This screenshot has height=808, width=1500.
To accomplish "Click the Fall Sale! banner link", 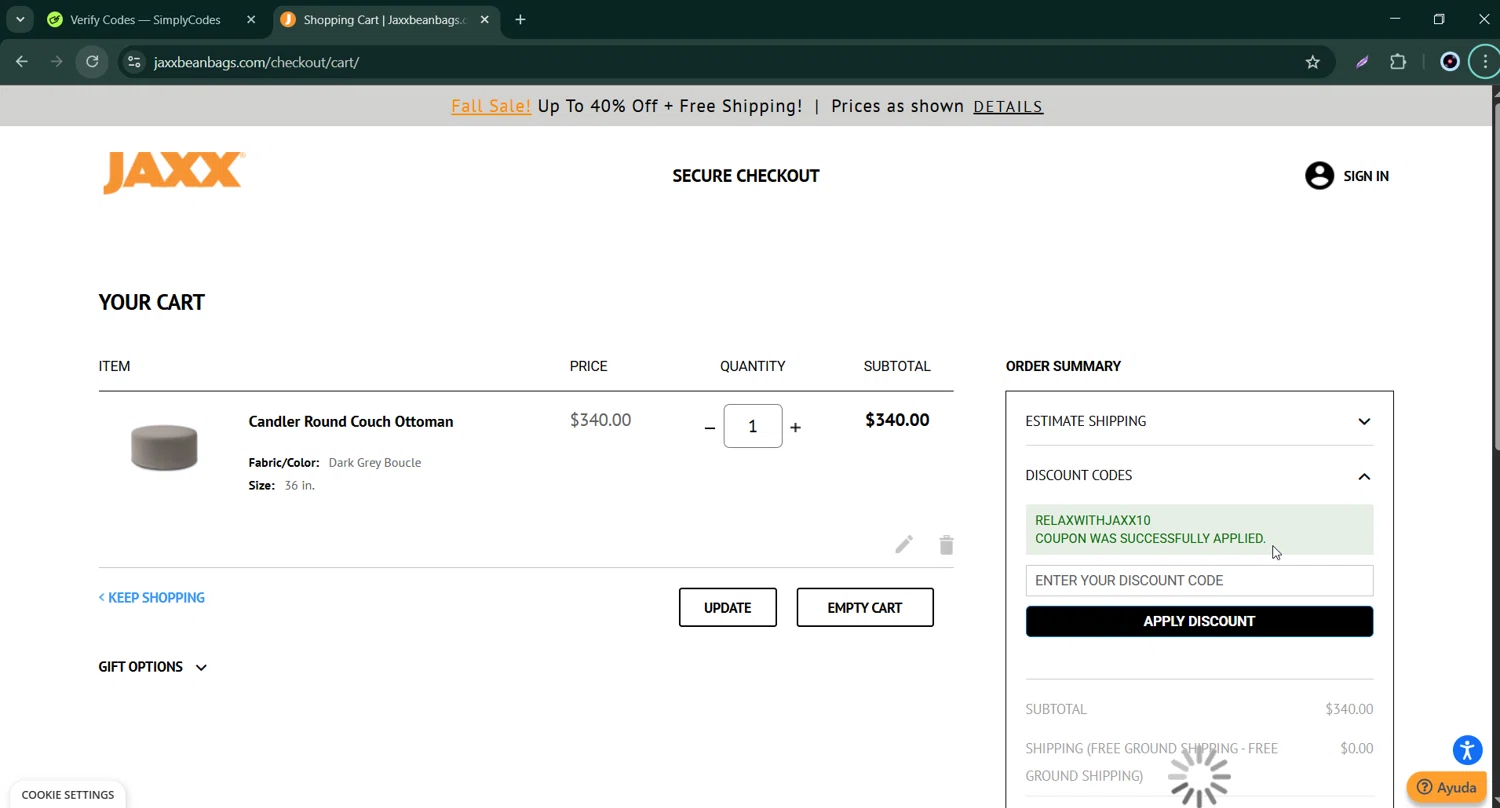I will (491, 107).
